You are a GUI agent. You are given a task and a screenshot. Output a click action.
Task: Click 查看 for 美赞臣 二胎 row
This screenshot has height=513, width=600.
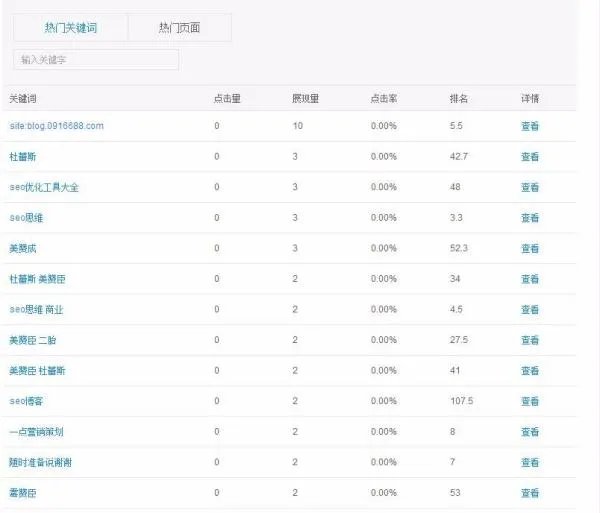click(530, 340)
